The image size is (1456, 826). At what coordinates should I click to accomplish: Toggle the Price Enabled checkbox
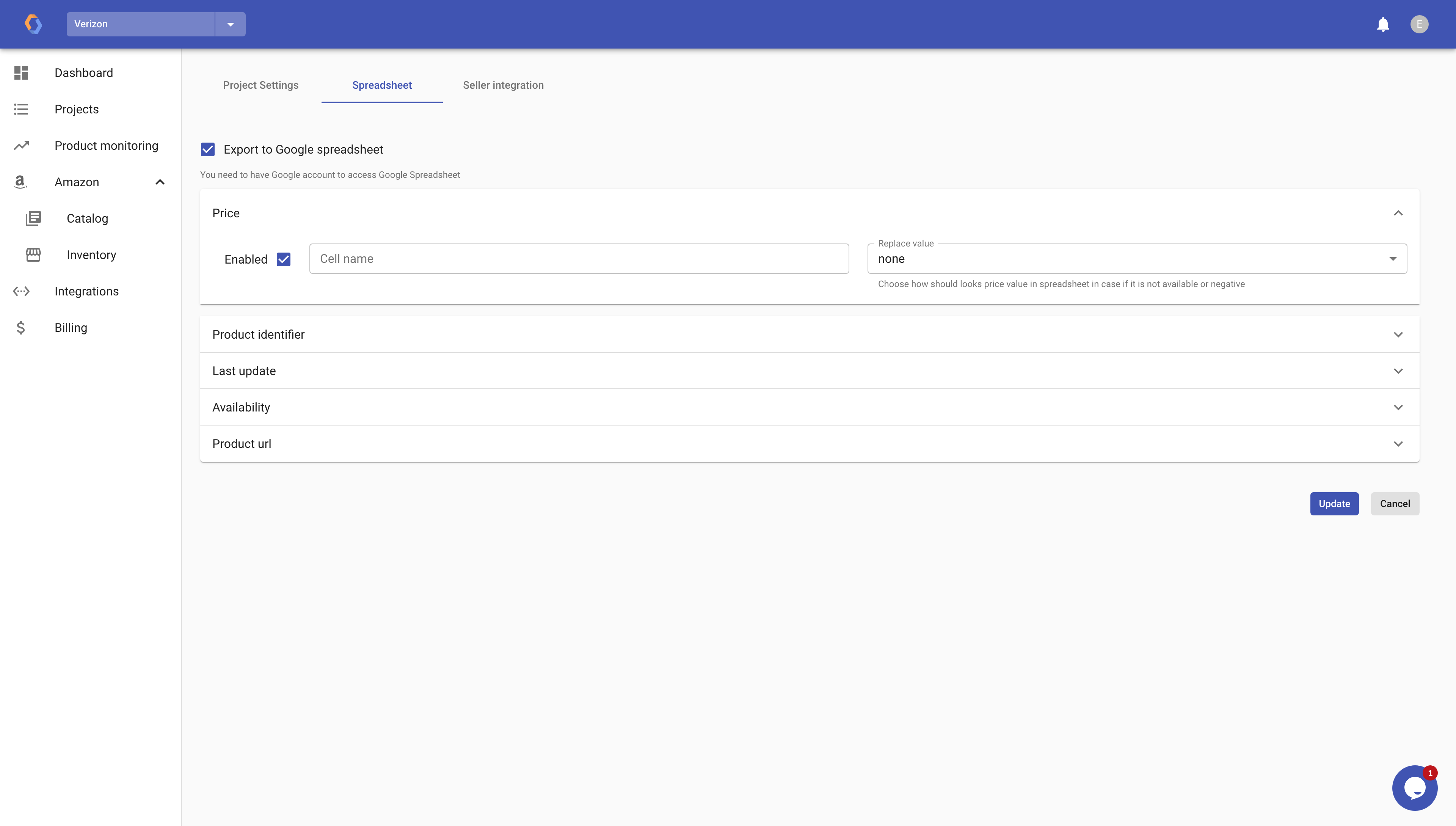click(x=284, y=259)
